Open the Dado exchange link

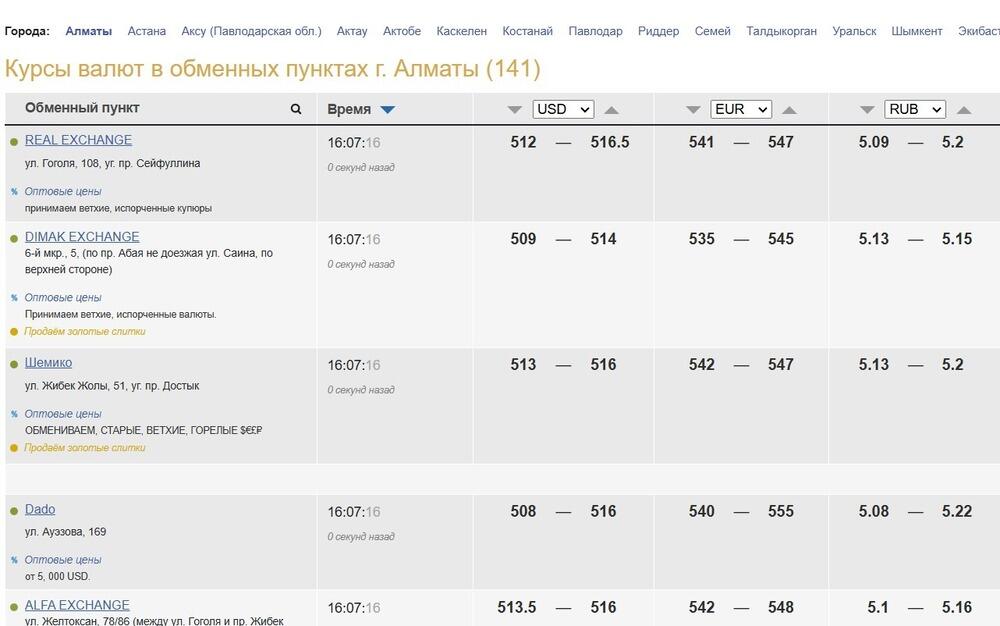40,509
